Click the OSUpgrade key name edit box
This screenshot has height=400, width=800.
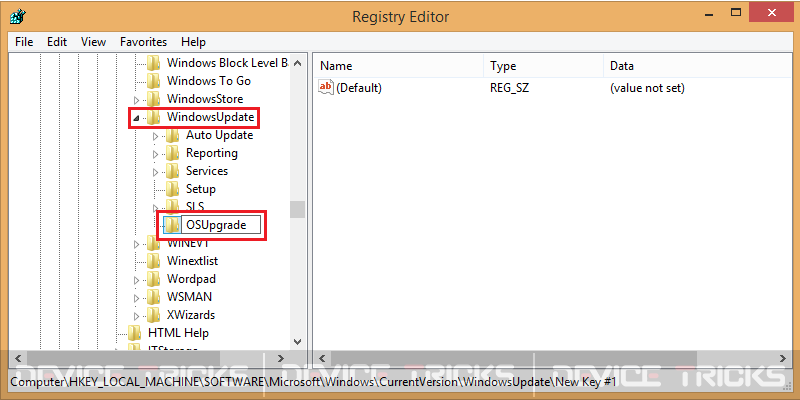click(x=221, y=224)
